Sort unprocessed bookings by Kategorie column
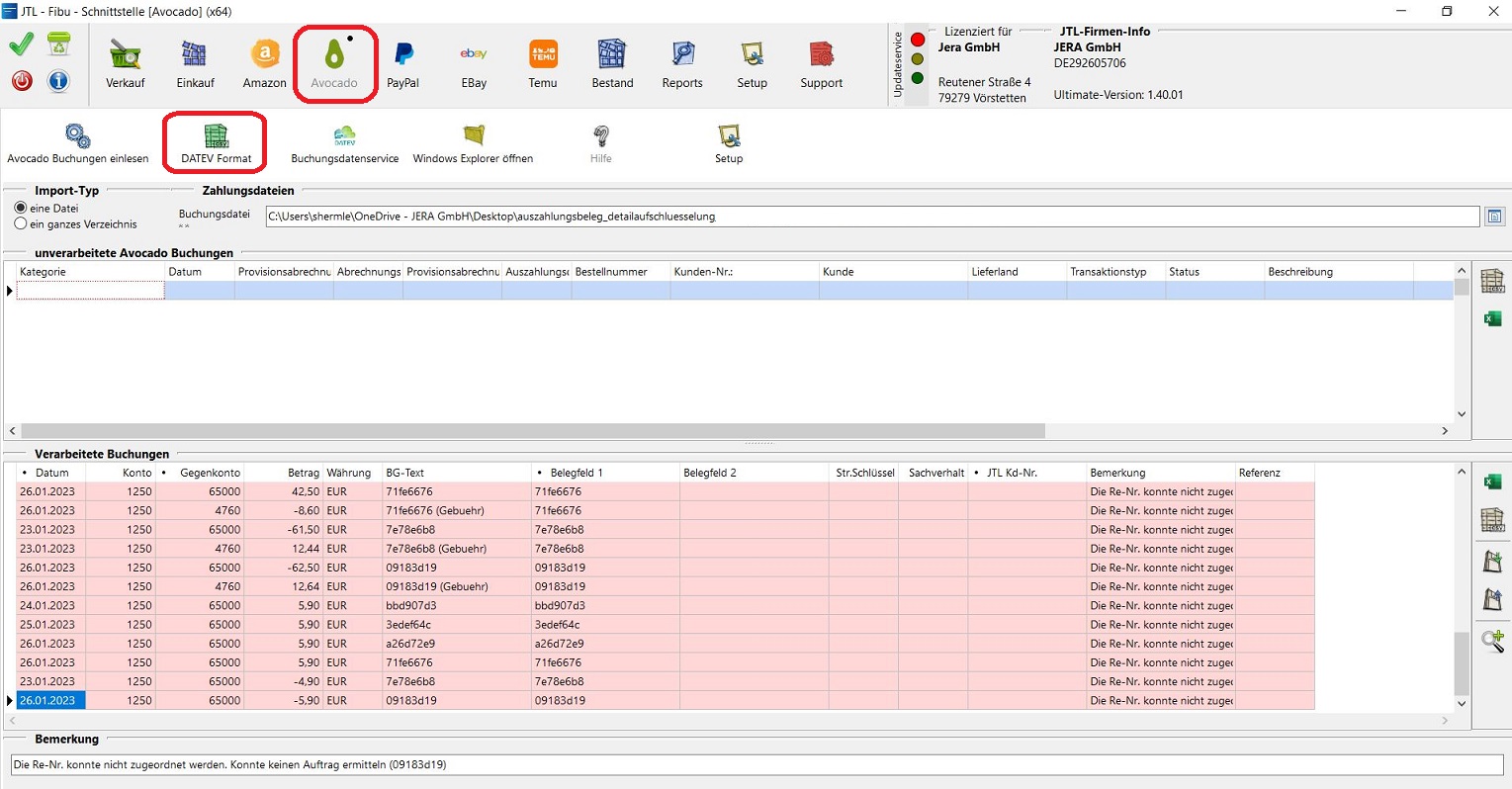Image resolution: width=1512 pixels, height=789 pixels. click(89, 272)
